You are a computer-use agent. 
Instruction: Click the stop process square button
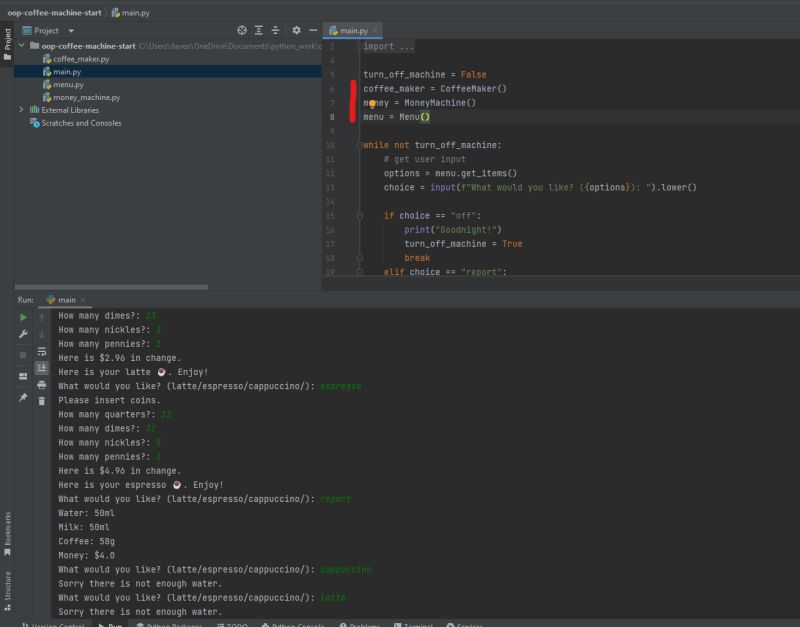click(x=23, y=354)
